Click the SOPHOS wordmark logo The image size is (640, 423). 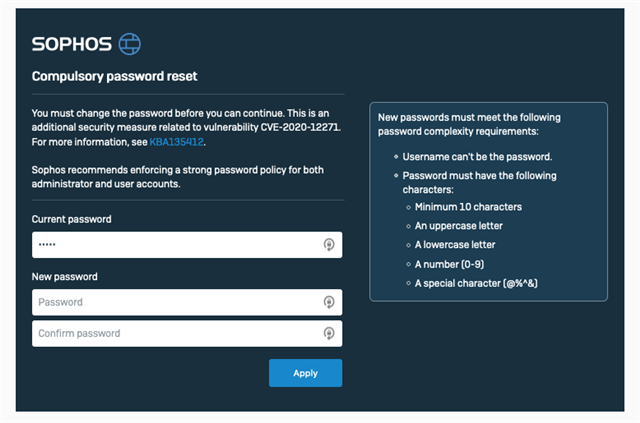pyautogui.click(x=72, y=44)
